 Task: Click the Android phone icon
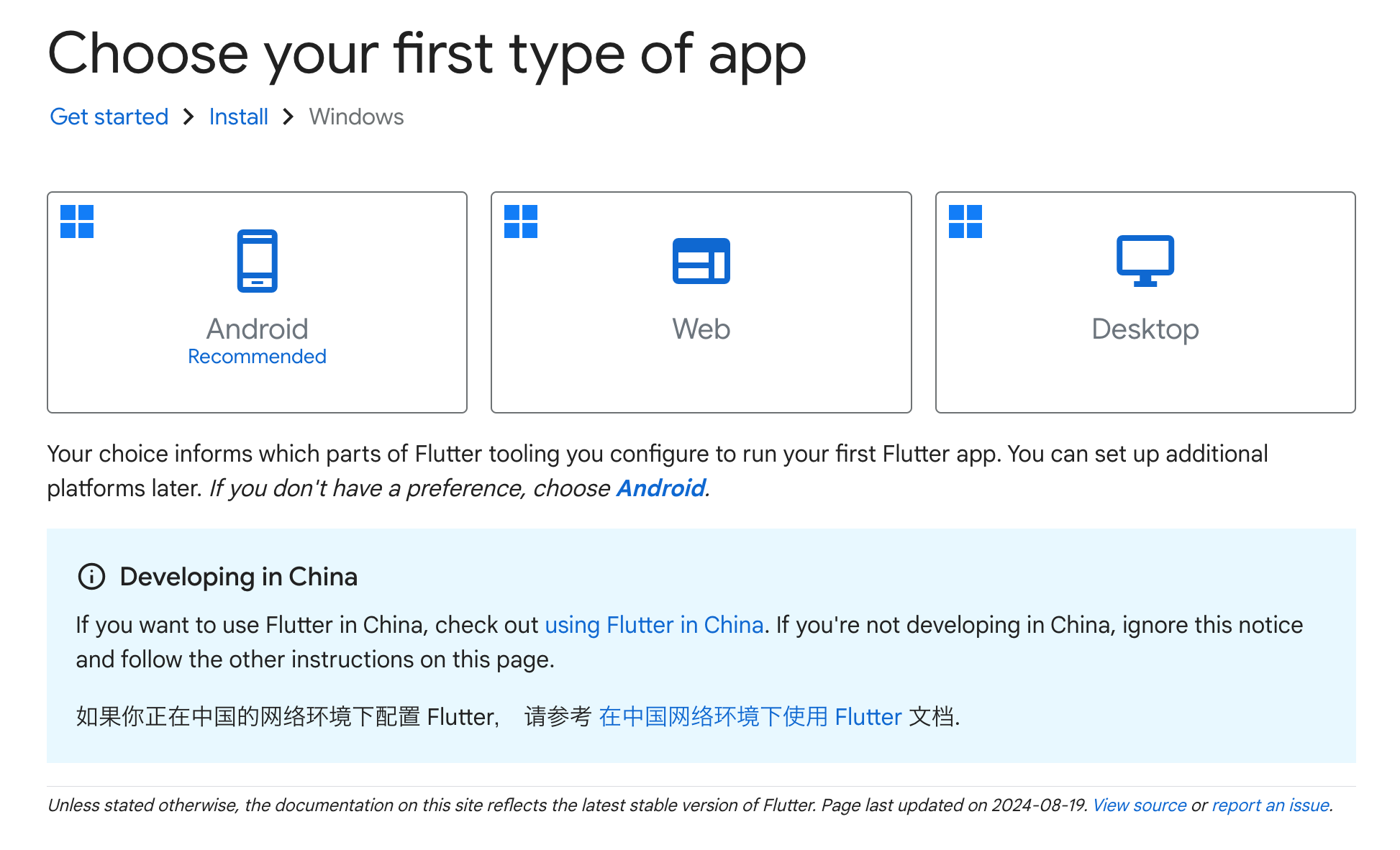pos(257,261)
